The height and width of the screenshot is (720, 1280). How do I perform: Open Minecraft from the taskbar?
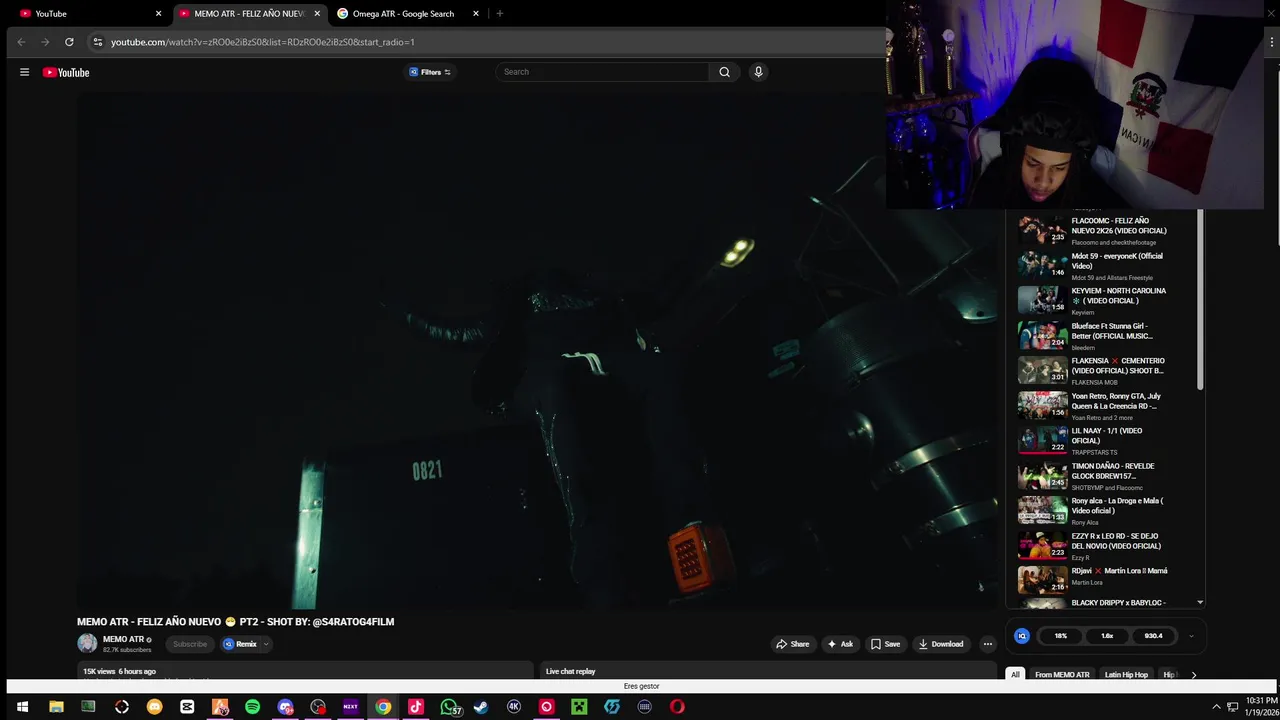[579, 707]
